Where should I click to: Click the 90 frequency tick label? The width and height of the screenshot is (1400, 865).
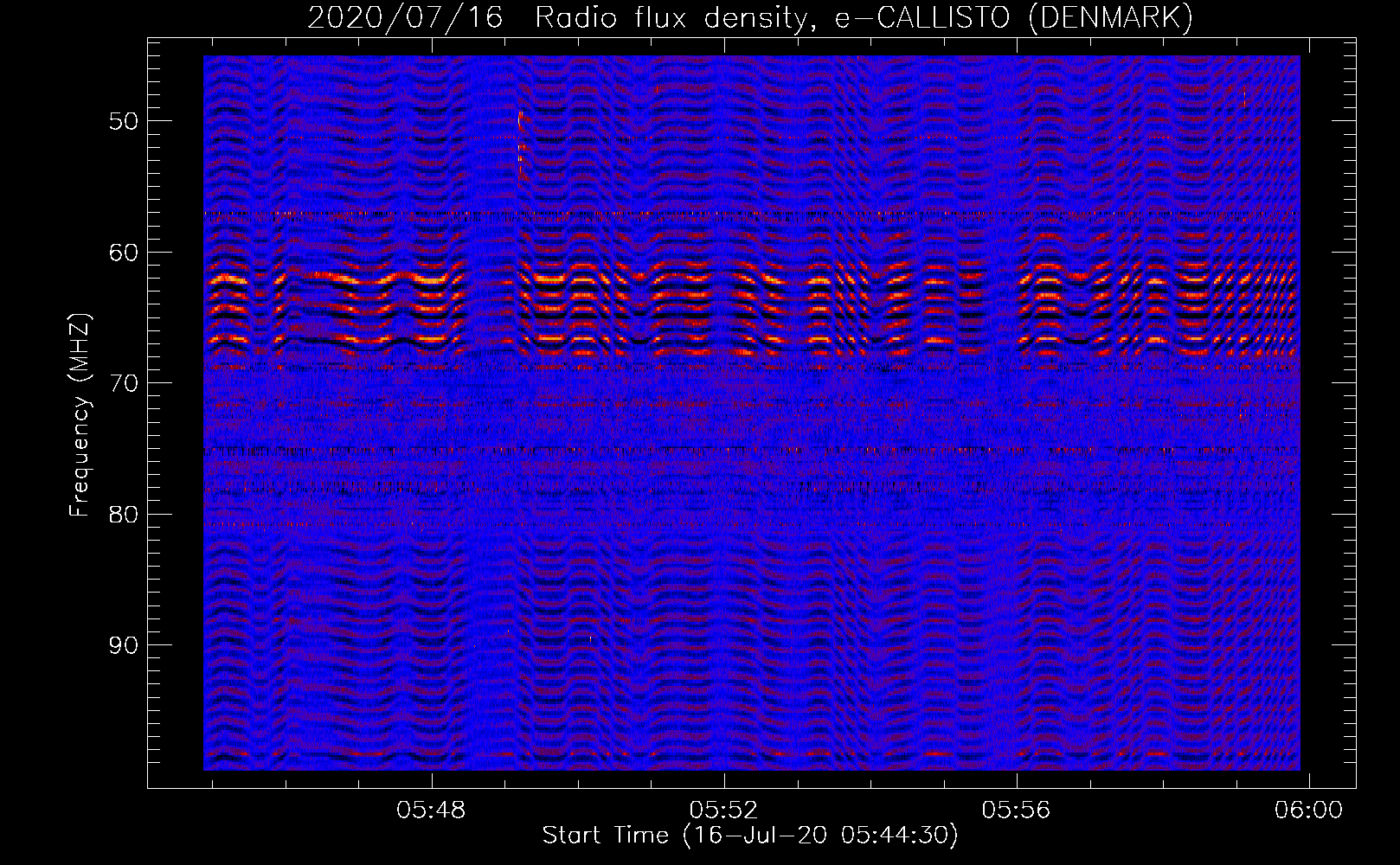tap(124, 645)
